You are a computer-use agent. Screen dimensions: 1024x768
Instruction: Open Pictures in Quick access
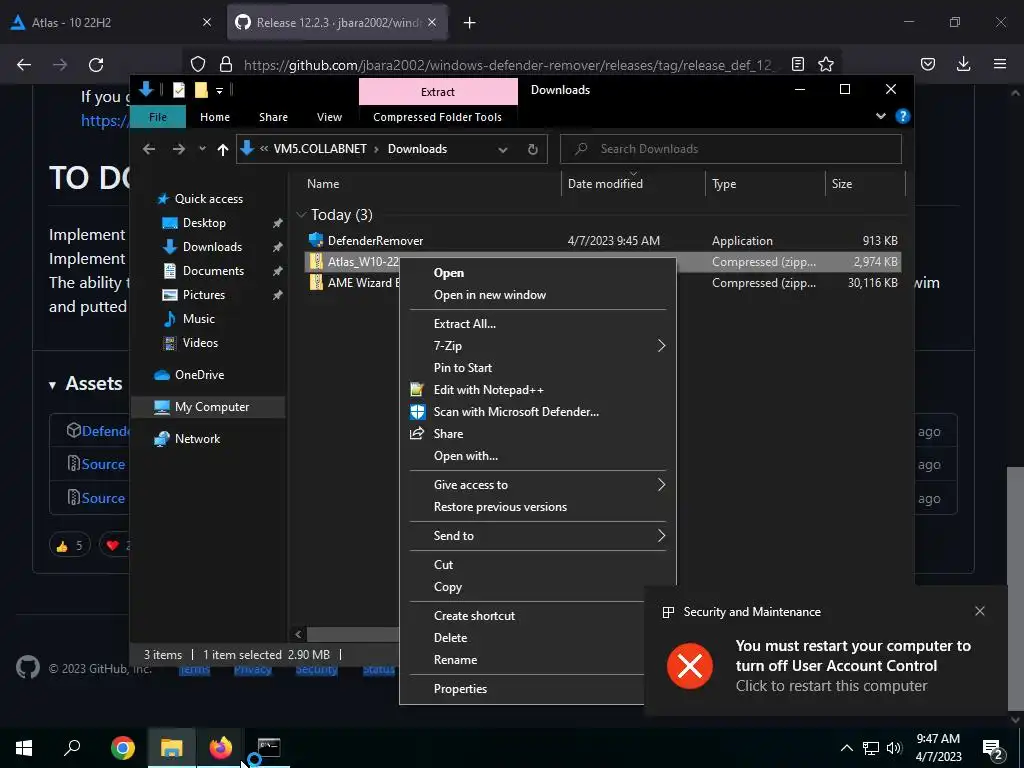pyautogui.click(x=204, y=295)
